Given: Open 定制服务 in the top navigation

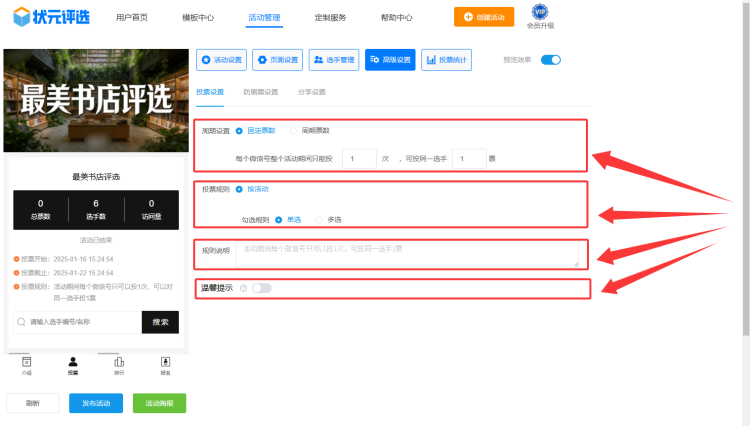Looking at the screenshot, I should pos(330,18).
